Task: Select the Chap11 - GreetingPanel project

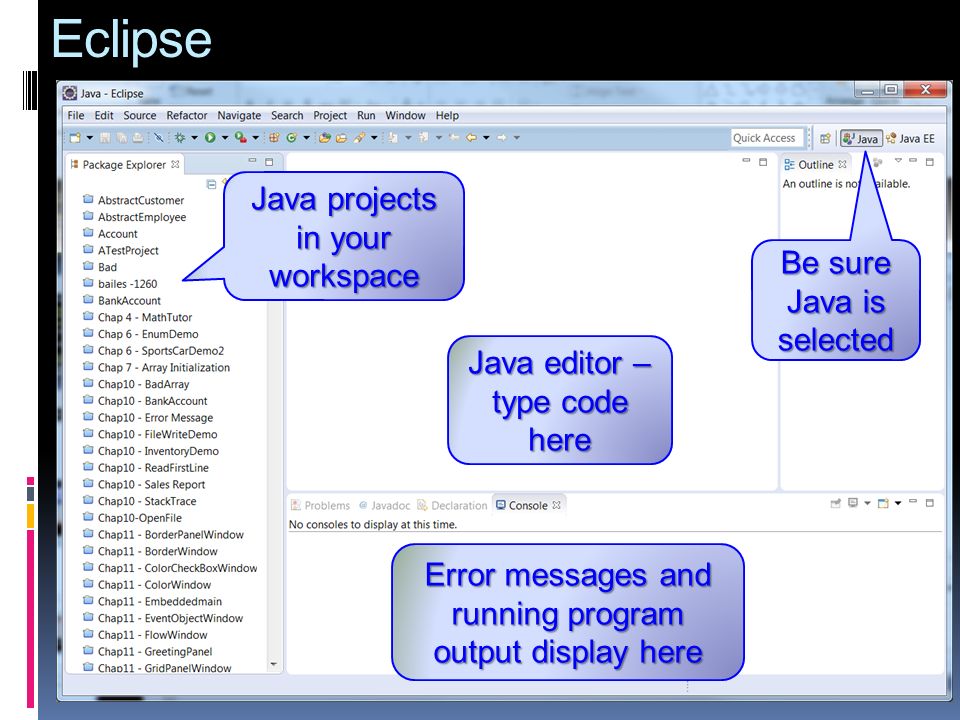Action: click(x=148, y=651)
